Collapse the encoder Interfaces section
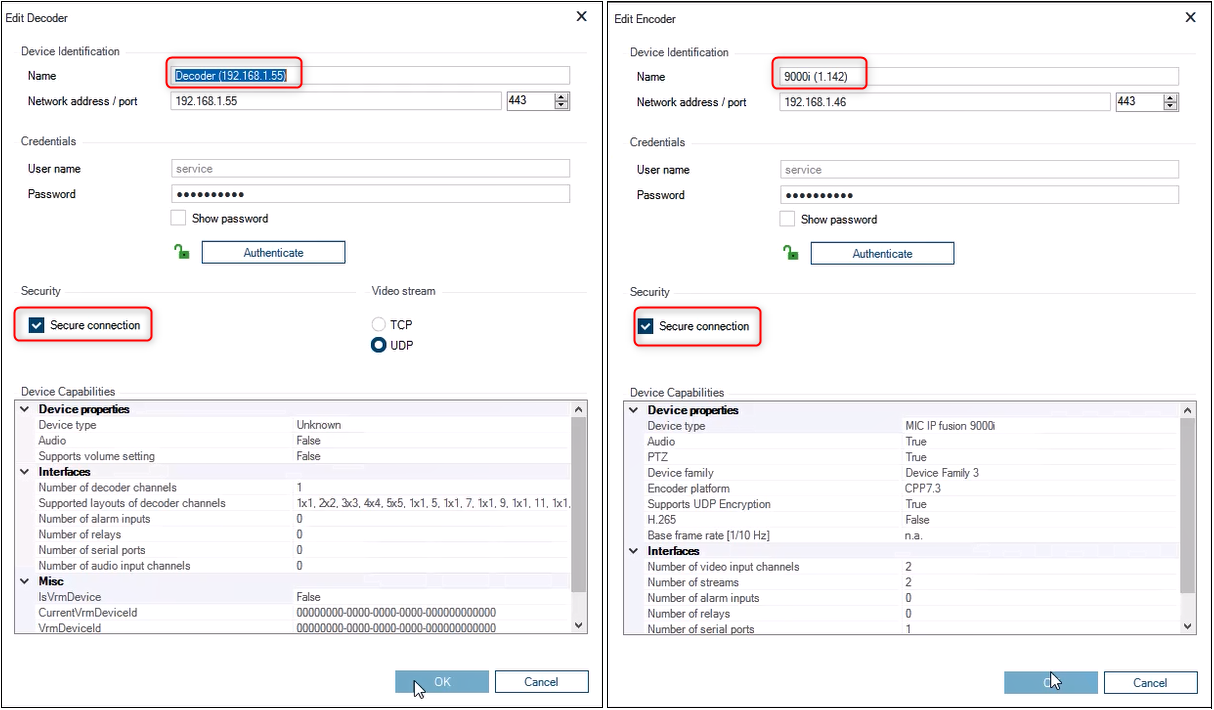 point(633,551)
